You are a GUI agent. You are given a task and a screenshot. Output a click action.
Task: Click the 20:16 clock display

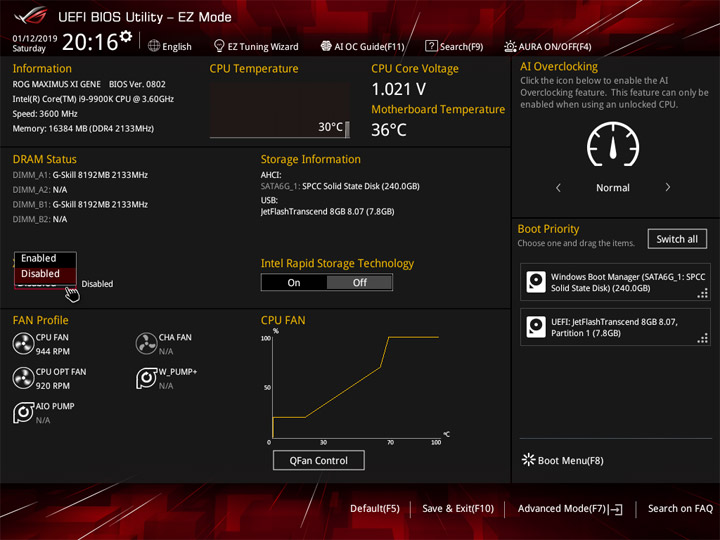pos(90,42)
